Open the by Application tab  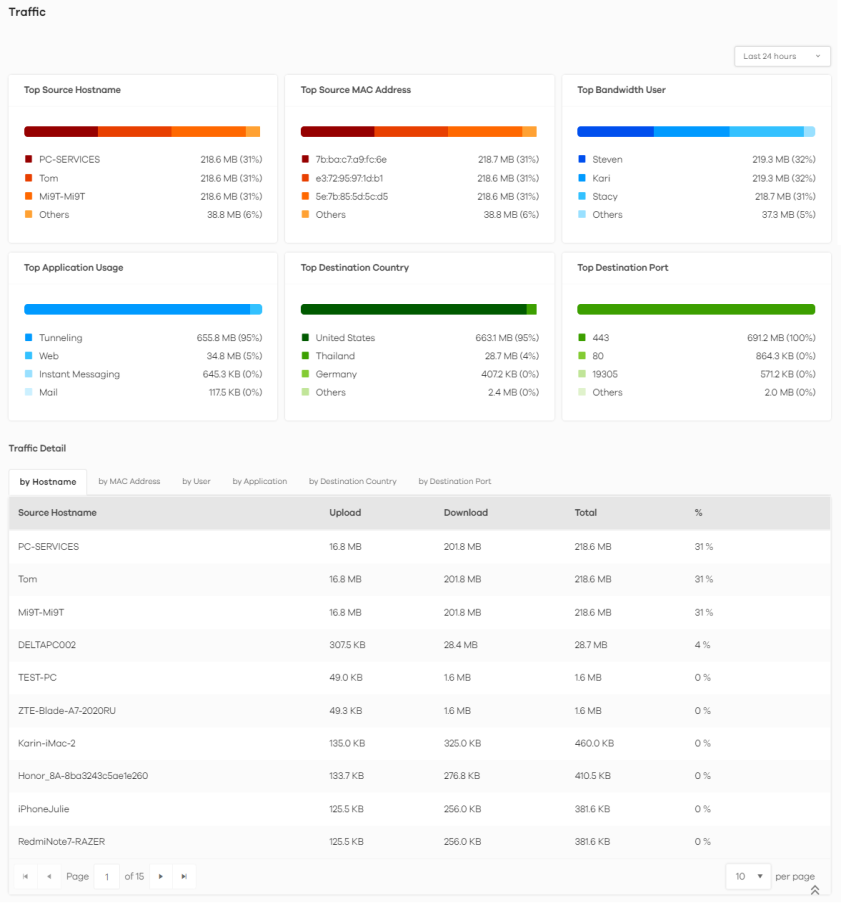coord(259,481)
